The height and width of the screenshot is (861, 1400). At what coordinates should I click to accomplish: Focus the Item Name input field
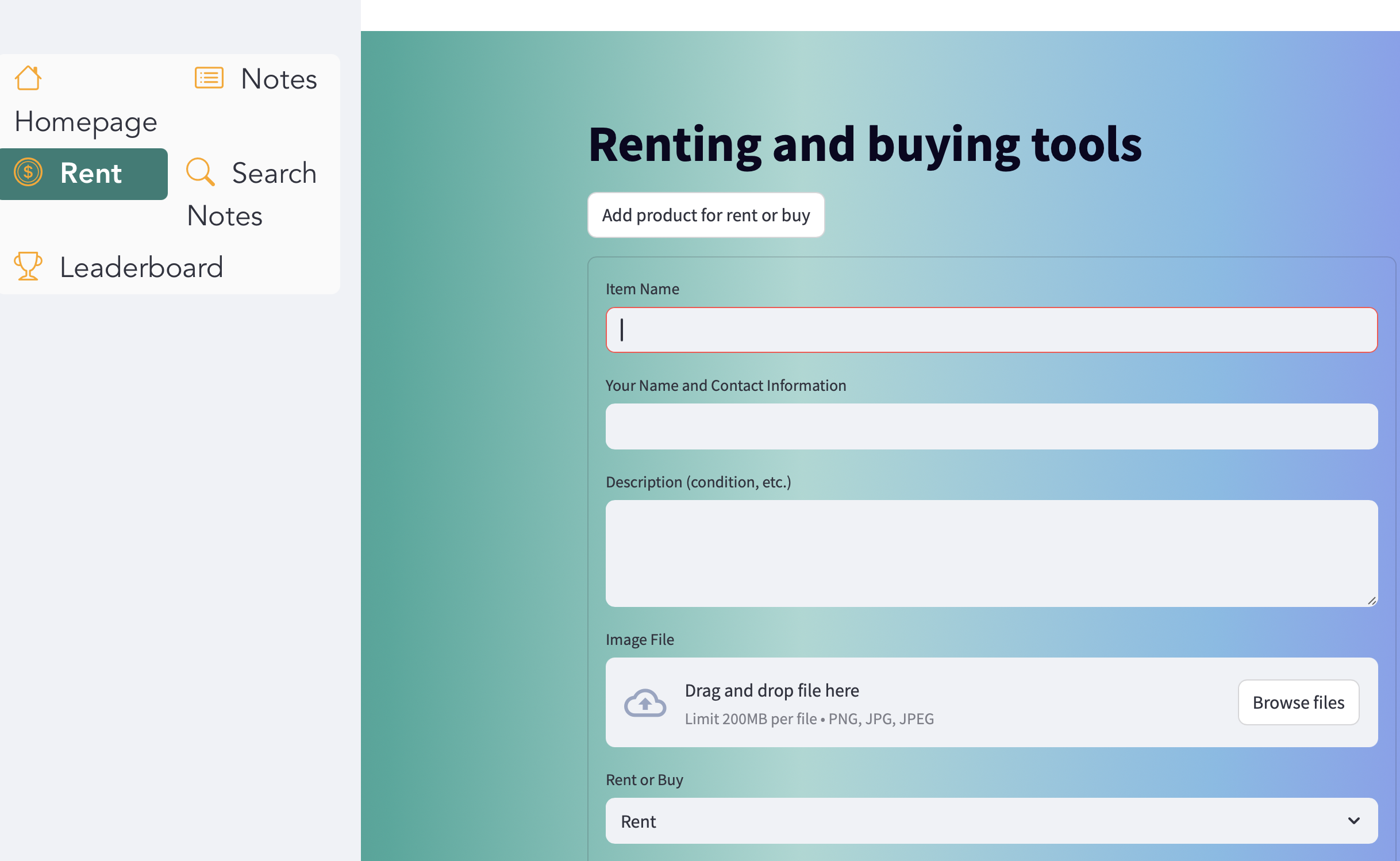click(x=991, y=330)
